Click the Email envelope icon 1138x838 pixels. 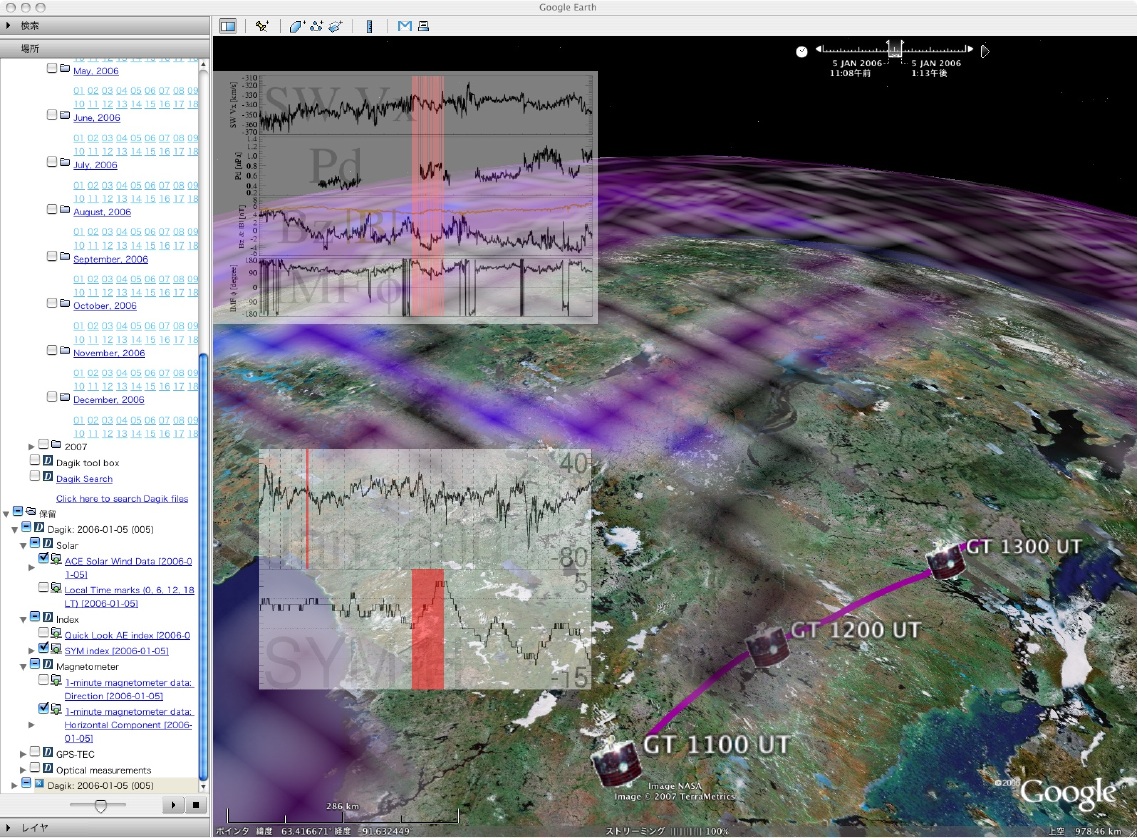[404, 26]
